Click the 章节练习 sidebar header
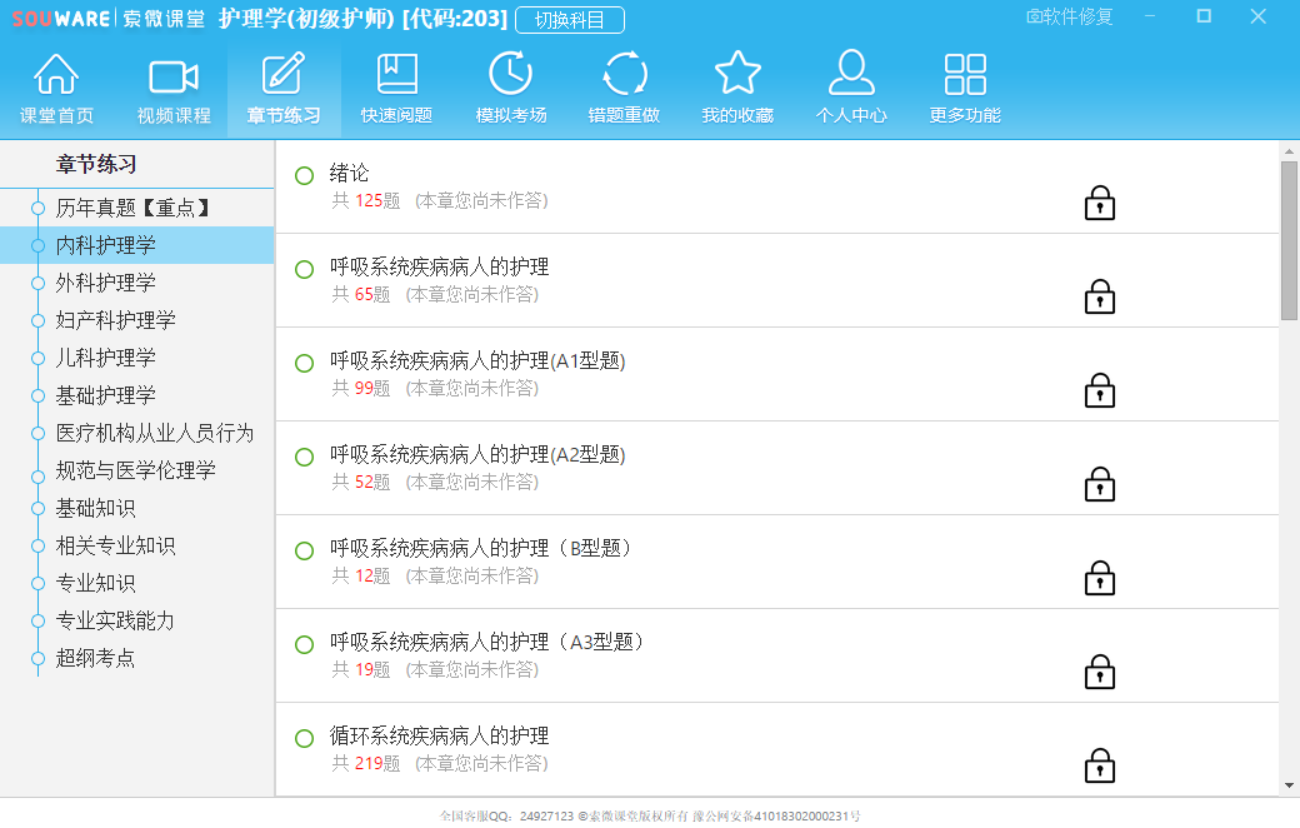Viewport: 1300px width, 828px height. 97,164
